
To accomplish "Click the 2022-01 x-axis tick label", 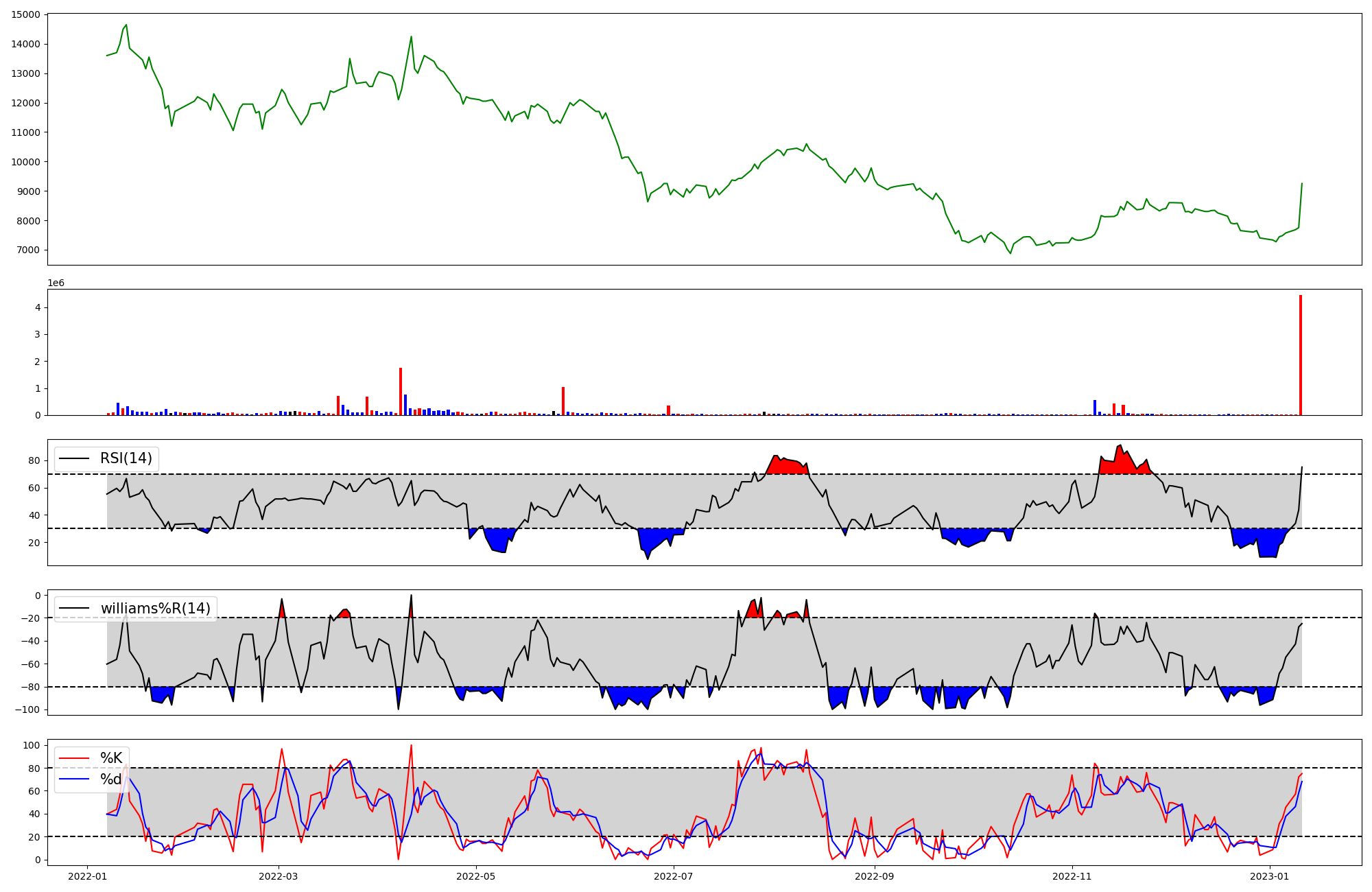I will pyautogui.click(x=87, y=876).
